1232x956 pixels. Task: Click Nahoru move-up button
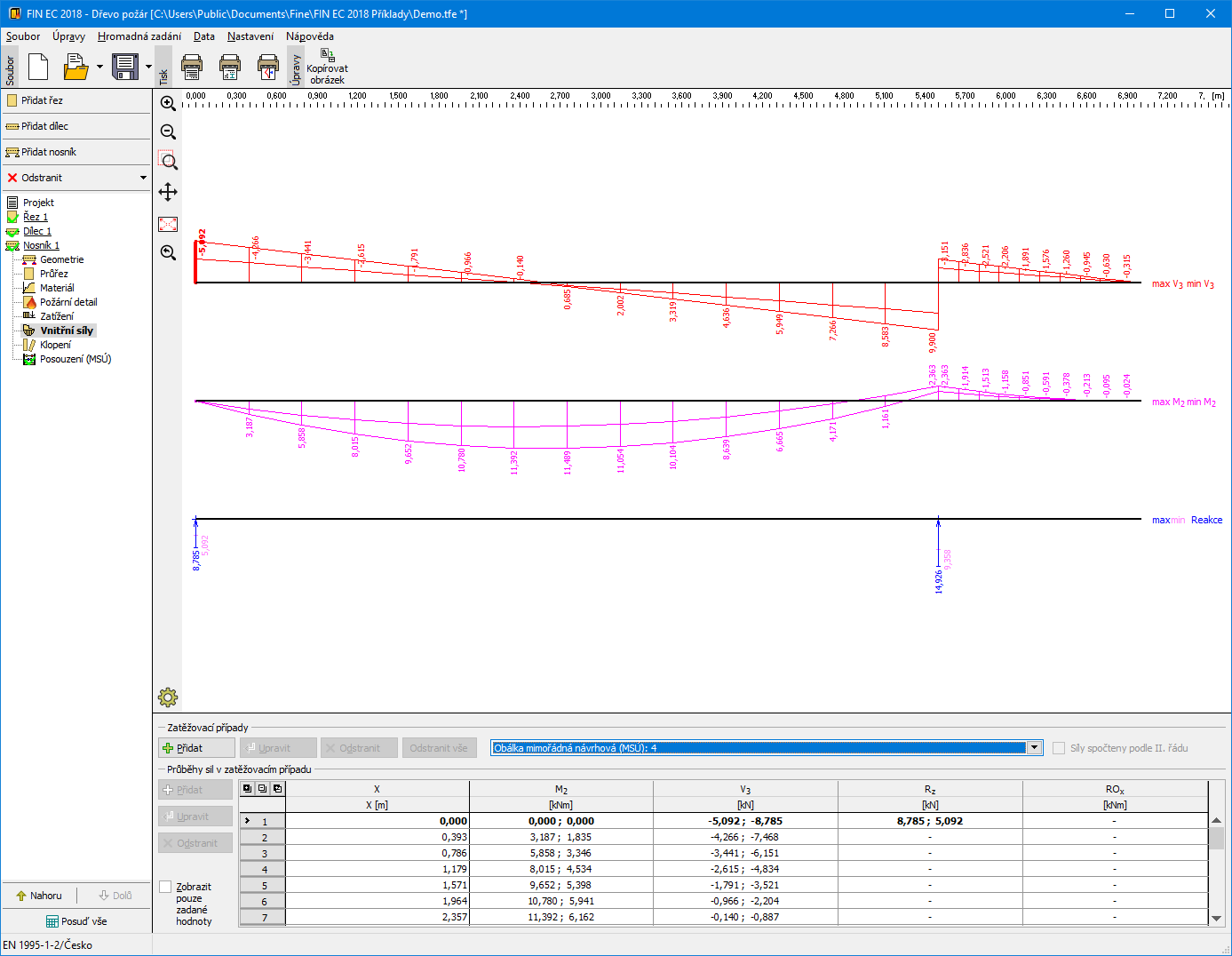39,896
